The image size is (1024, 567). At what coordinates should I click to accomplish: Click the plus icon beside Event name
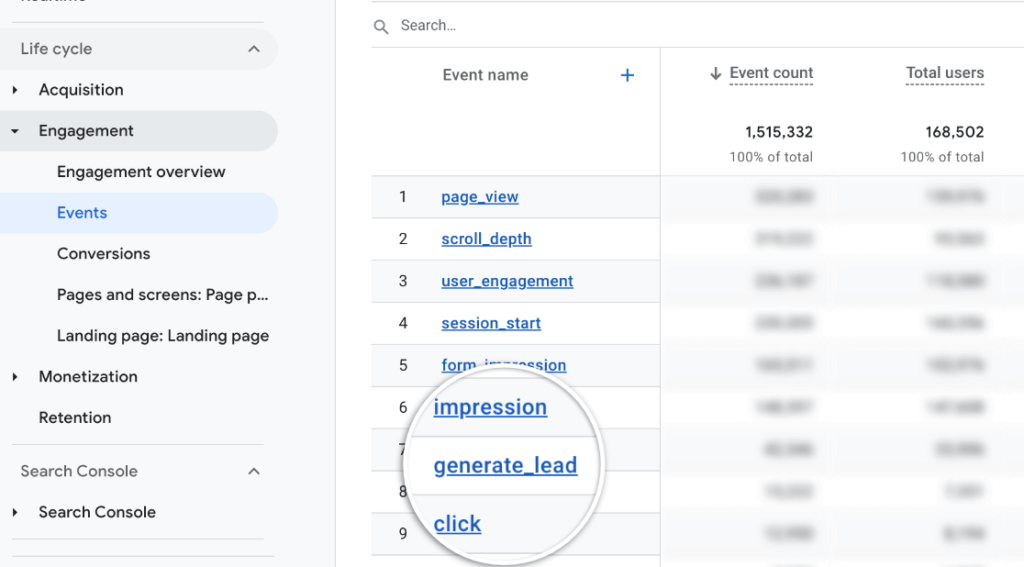(627, 75)
